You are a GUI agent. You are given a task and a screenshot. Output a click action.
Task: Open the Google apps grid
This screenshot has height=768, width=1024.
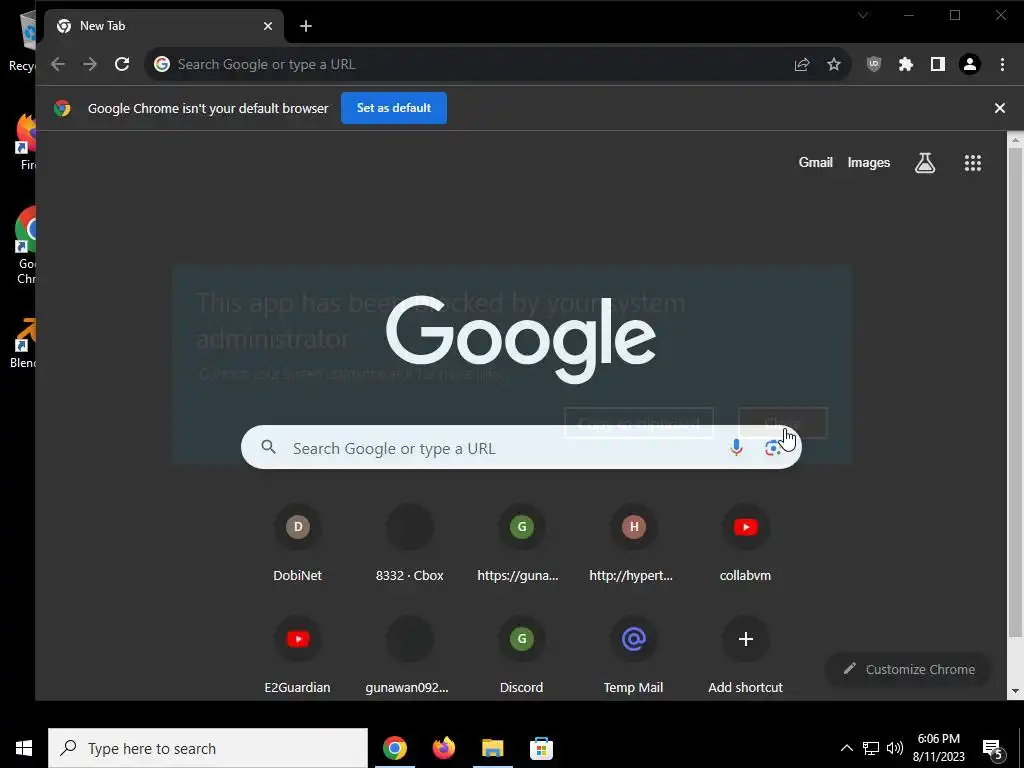[x=973, y=163]
